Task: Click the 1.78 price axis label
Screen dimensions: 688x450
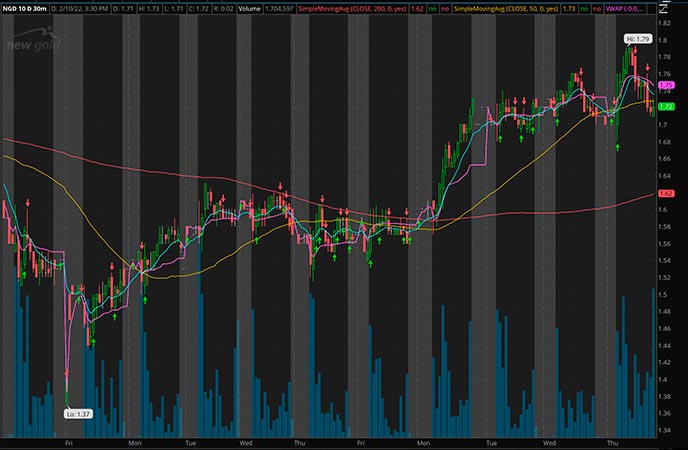Action: click(664, 57)
